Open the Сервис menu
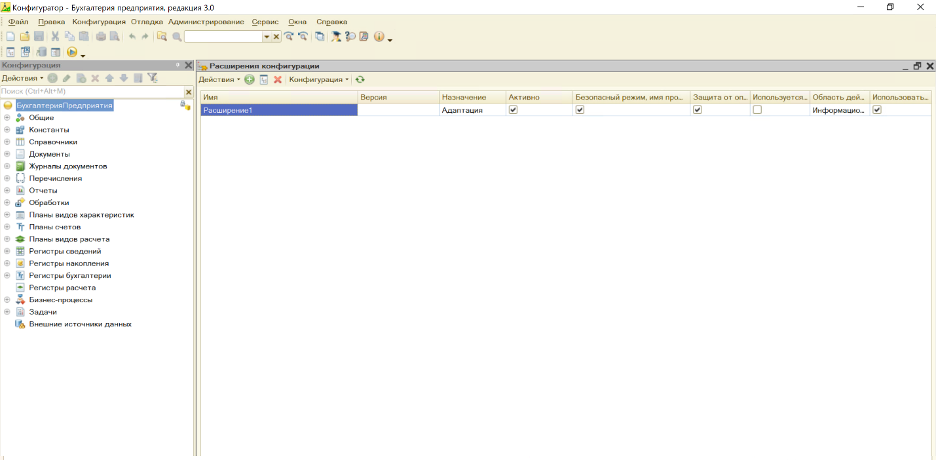 (265, 21)
